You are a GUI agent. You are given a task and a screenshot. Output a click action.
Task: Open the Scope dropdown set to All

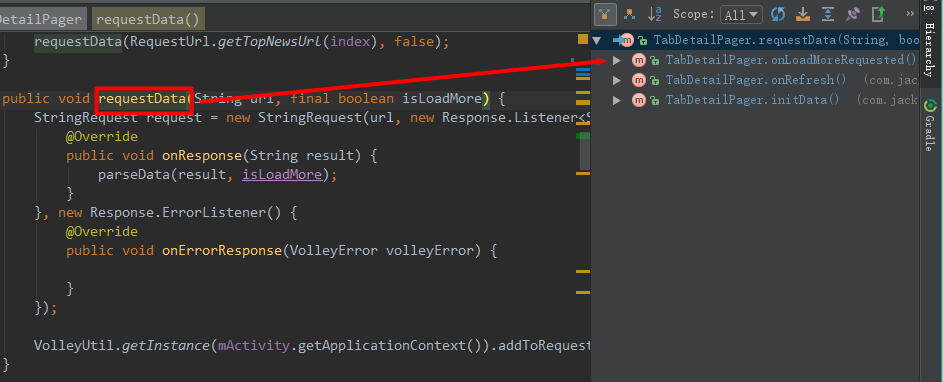tap(741, 15)
